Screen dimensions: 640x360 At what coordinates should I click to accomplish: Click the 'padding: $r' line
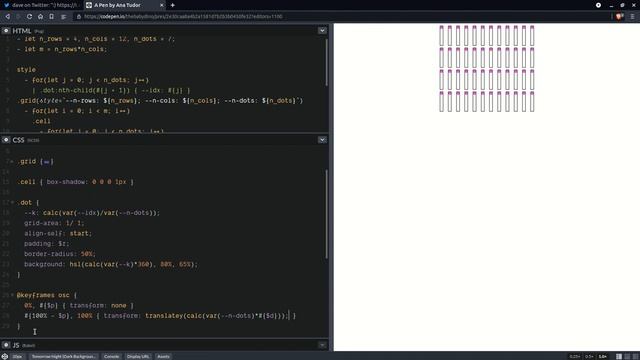(47, 244)
